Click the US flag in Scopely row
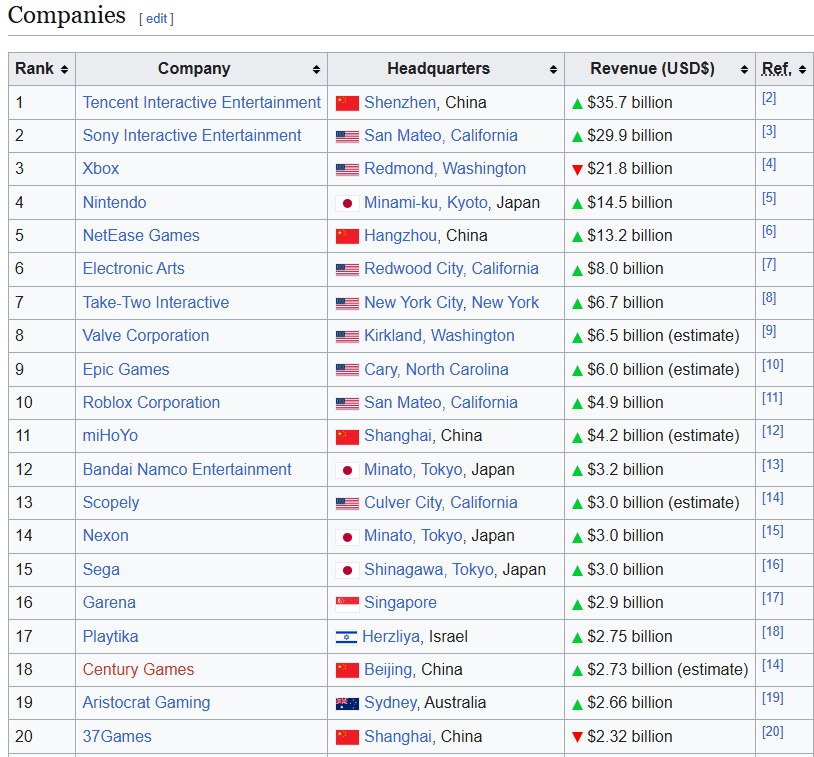This screenshot has width=814, height=757. point(347,504)
